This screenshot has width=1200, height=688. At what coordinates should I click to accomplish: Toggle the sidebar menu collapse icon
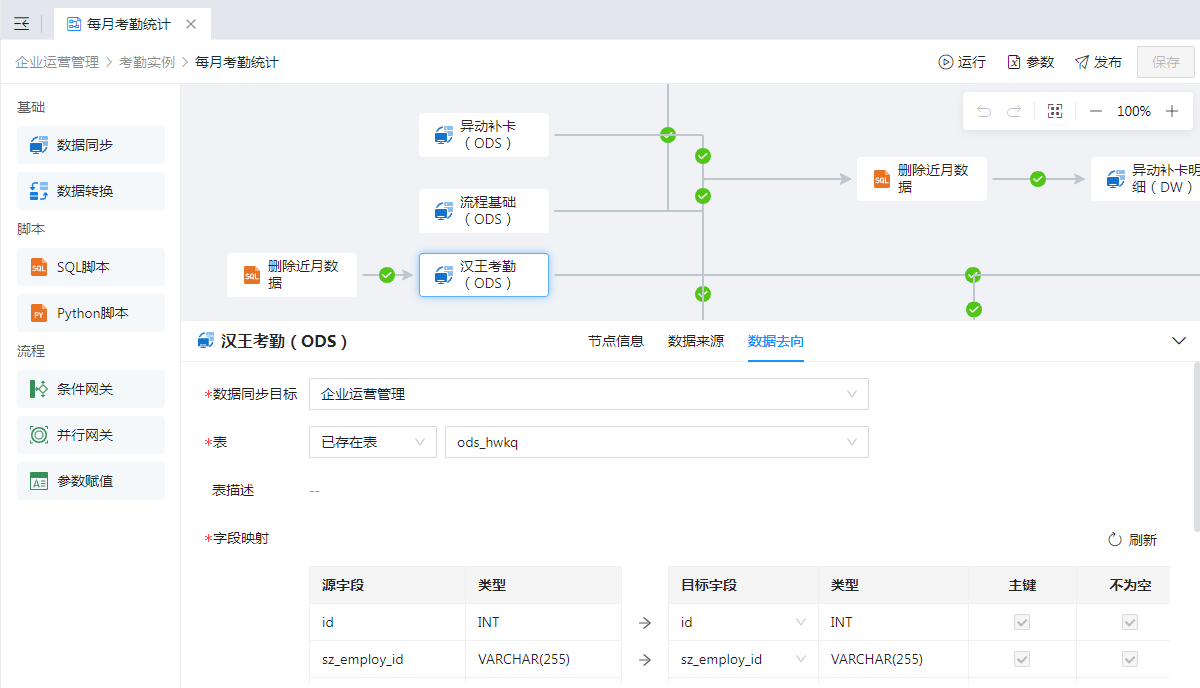point(21,24)
